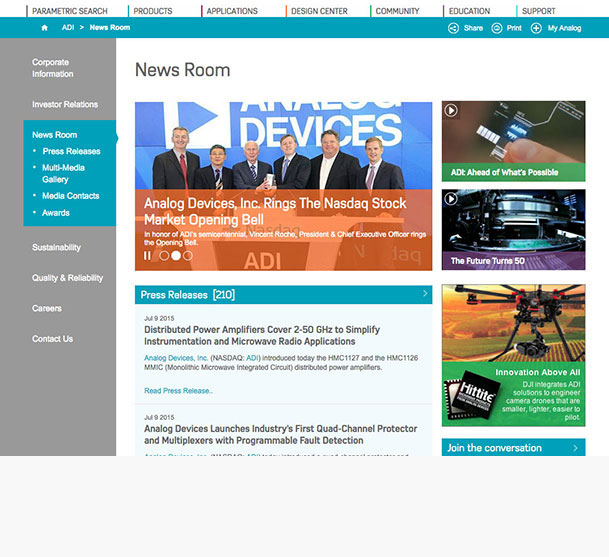The height and width of the screenshot is (557, 609).
Task: Select the third carousel slide dot
Action: click(x=188, y=256)
